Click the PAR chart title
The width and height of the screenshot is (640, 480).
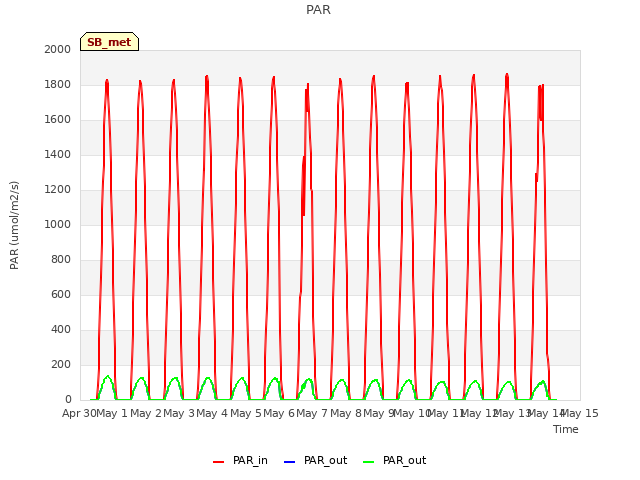(318, 10)
